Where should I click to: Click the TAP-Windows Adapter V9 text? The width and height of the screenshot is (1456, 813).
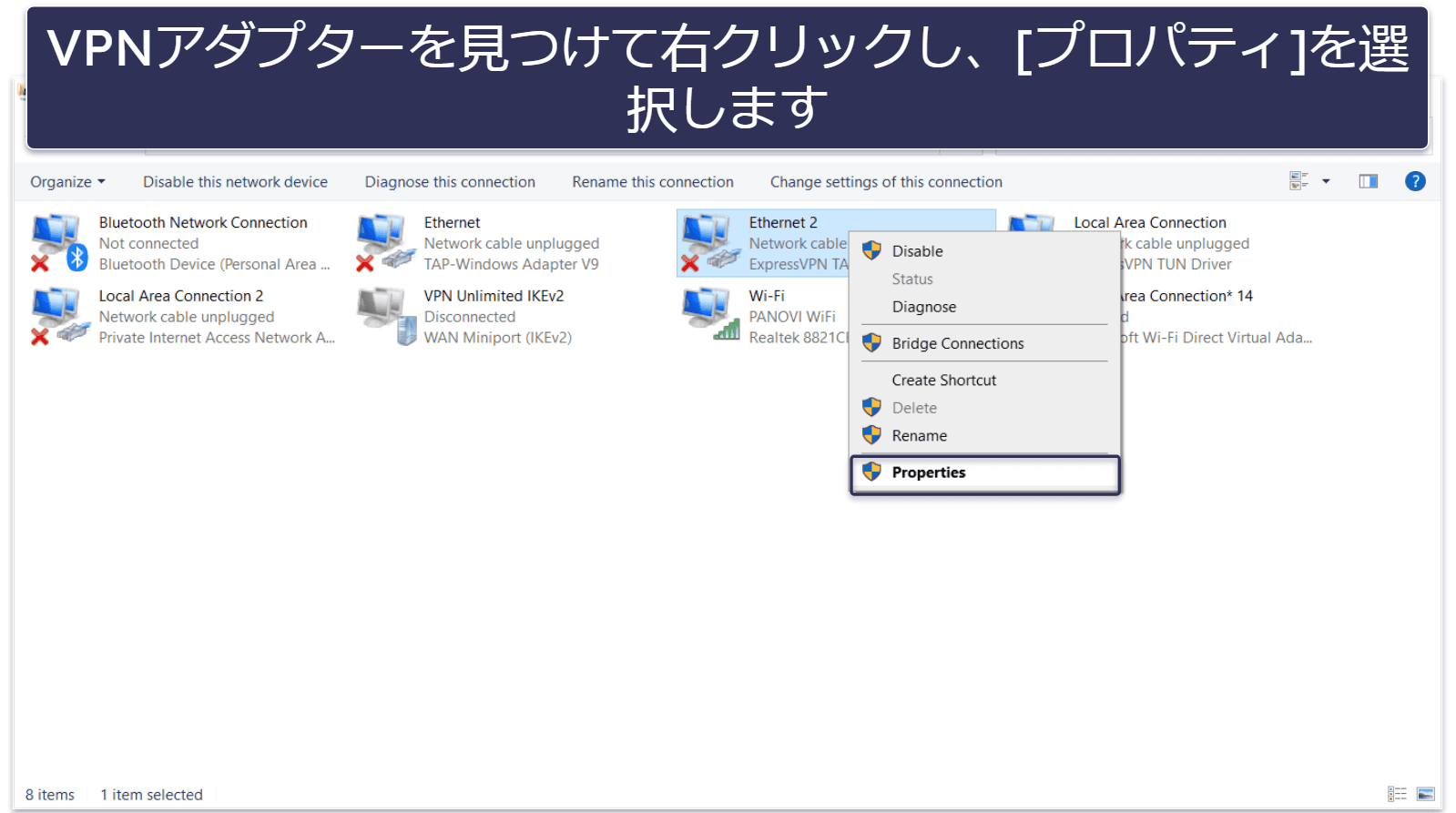[x=511, y=264]
